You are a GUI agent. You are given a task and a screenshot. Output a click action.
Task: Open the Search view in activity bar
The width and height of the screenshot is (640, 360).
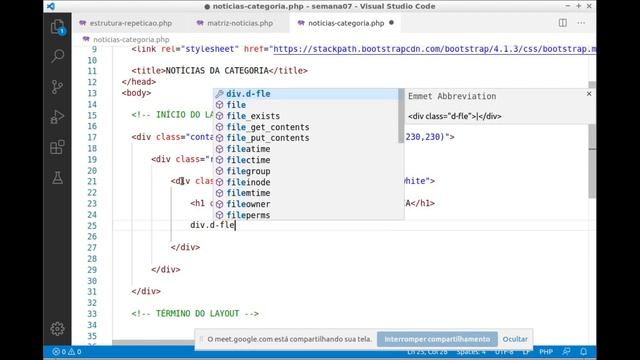pyautogui.click(x=58, y=56)
